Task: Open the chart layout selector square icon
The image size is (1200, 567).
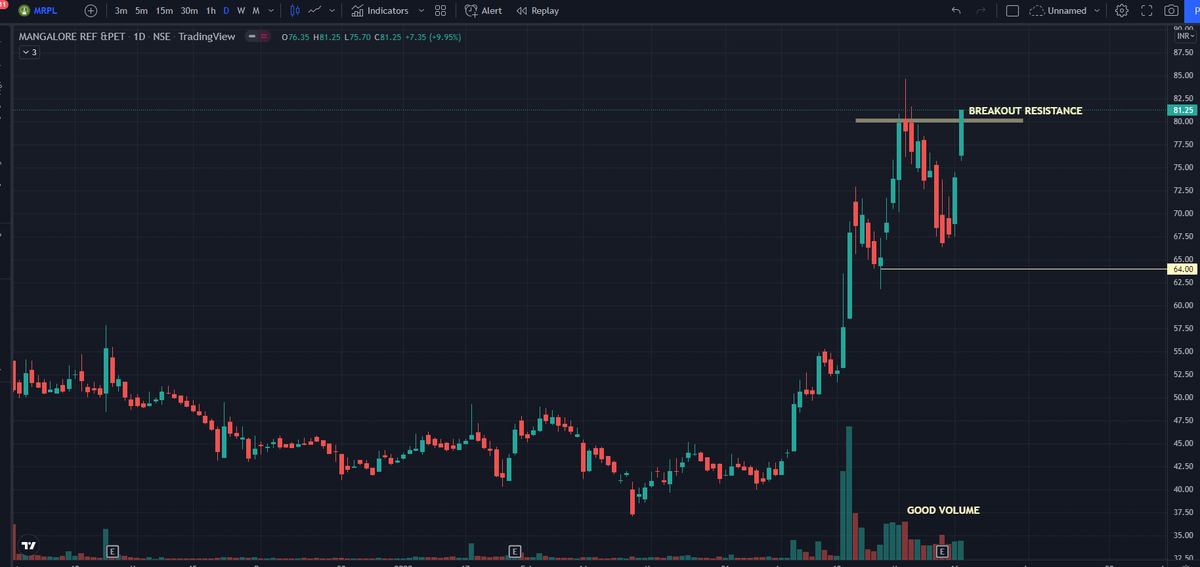Action: [1012, 10]
